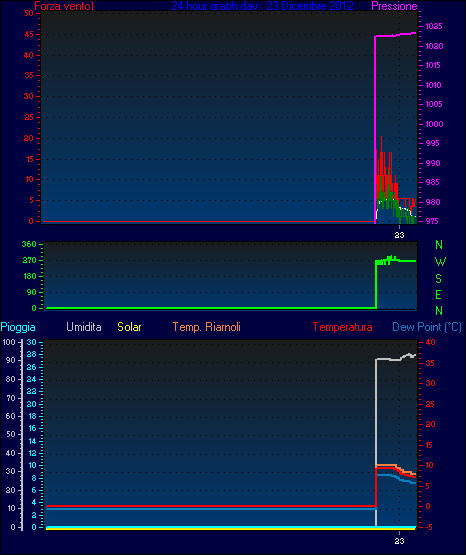Select the 45 value on the wind force axis
The height and width of the screenshot is (555, 466).
29,34
